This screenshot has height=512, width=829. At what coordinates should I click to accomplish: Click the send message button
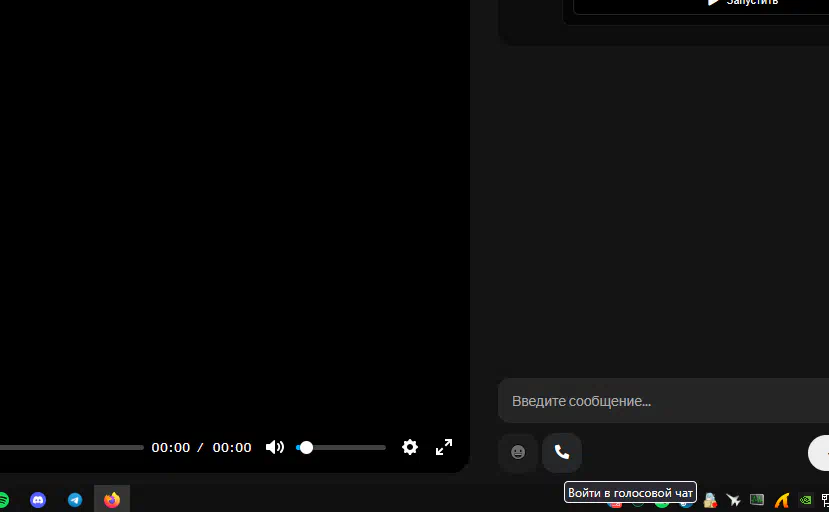point(820,452)
